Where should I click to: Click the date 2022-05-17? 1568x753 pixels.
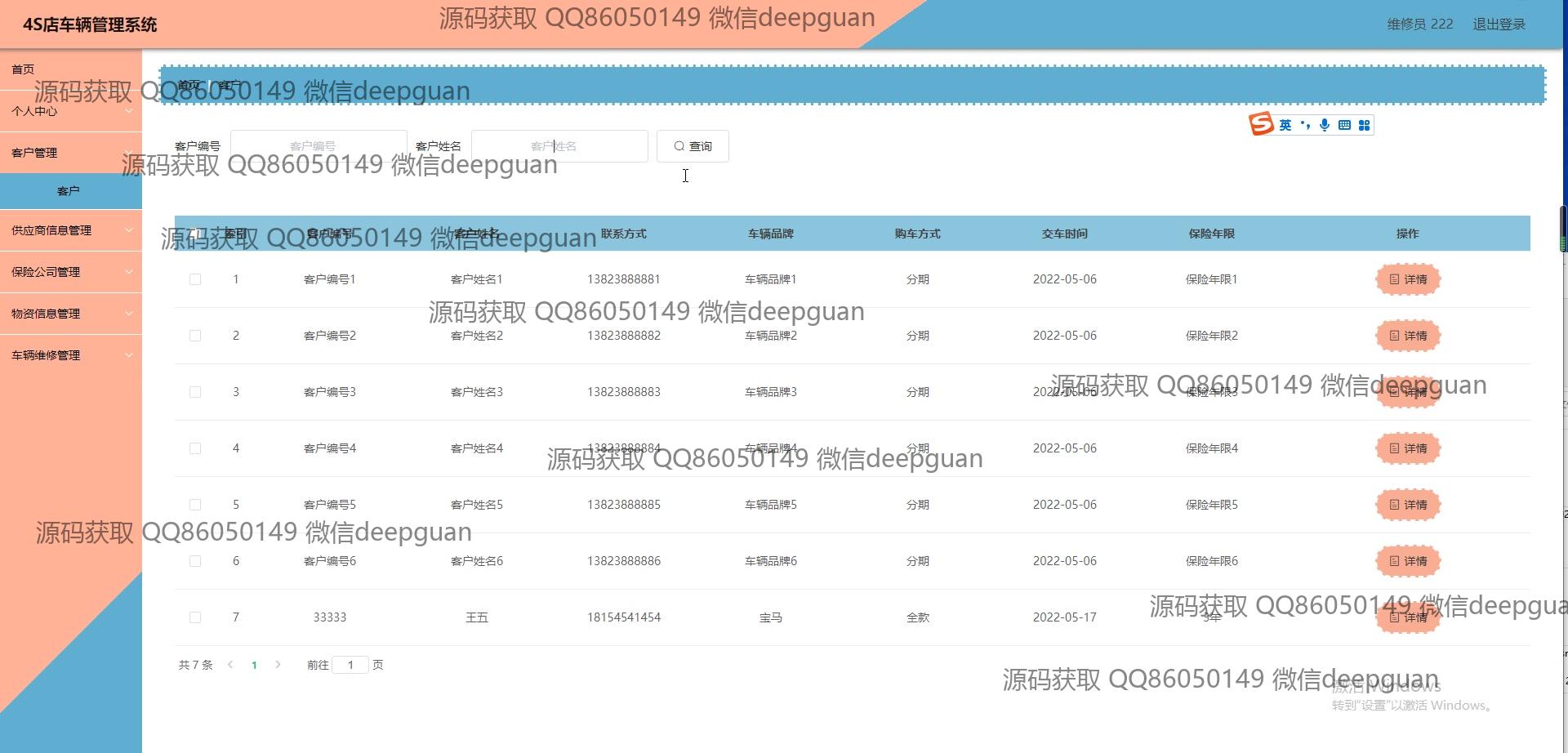pyautogui.click(x=1065, y=617)
